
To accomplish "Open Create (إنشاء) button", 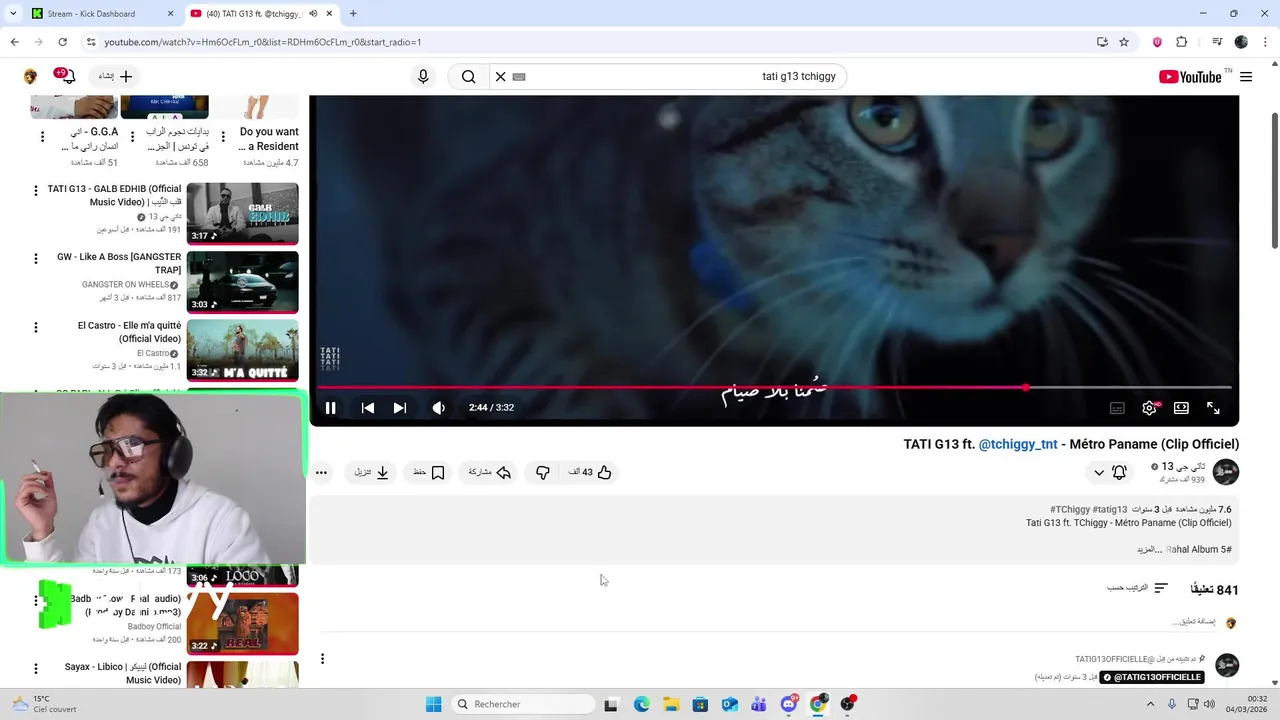I will [x=116, y=76].
